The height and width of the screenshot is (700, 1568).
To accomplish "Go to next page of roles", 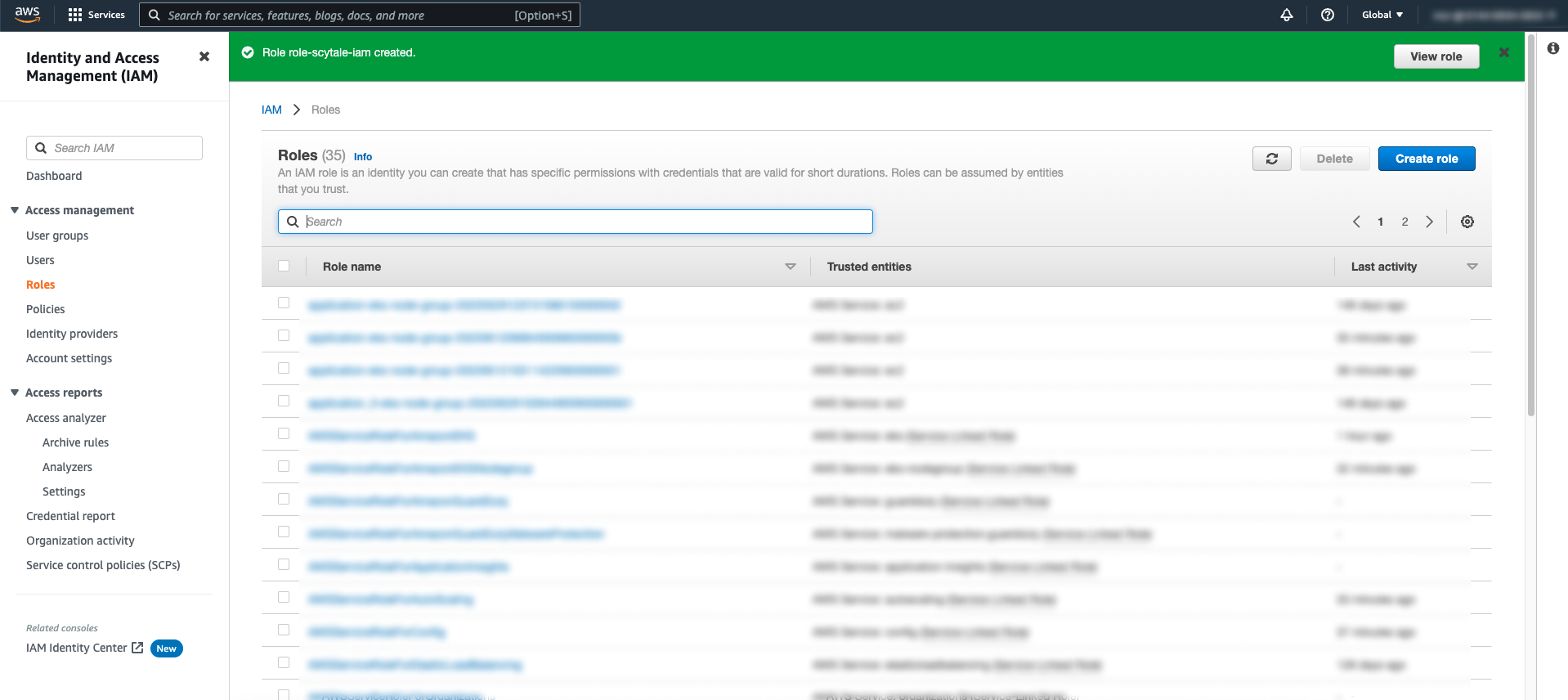I will coord(1430,222).
